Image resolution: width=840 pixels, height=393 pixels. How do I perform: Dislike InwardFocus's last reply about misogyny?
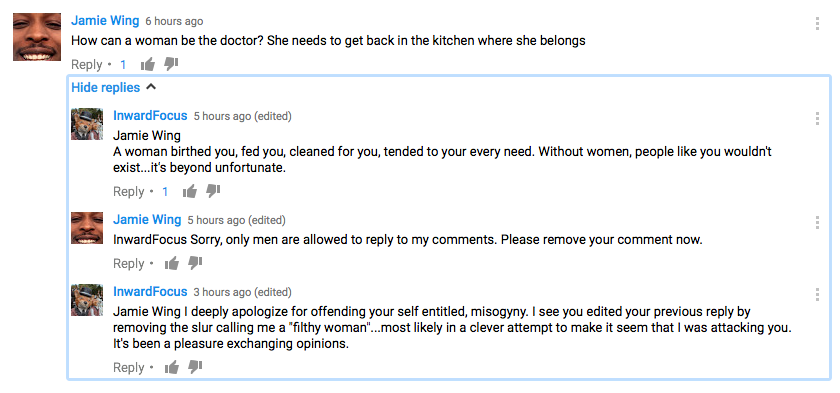(195, 367)
